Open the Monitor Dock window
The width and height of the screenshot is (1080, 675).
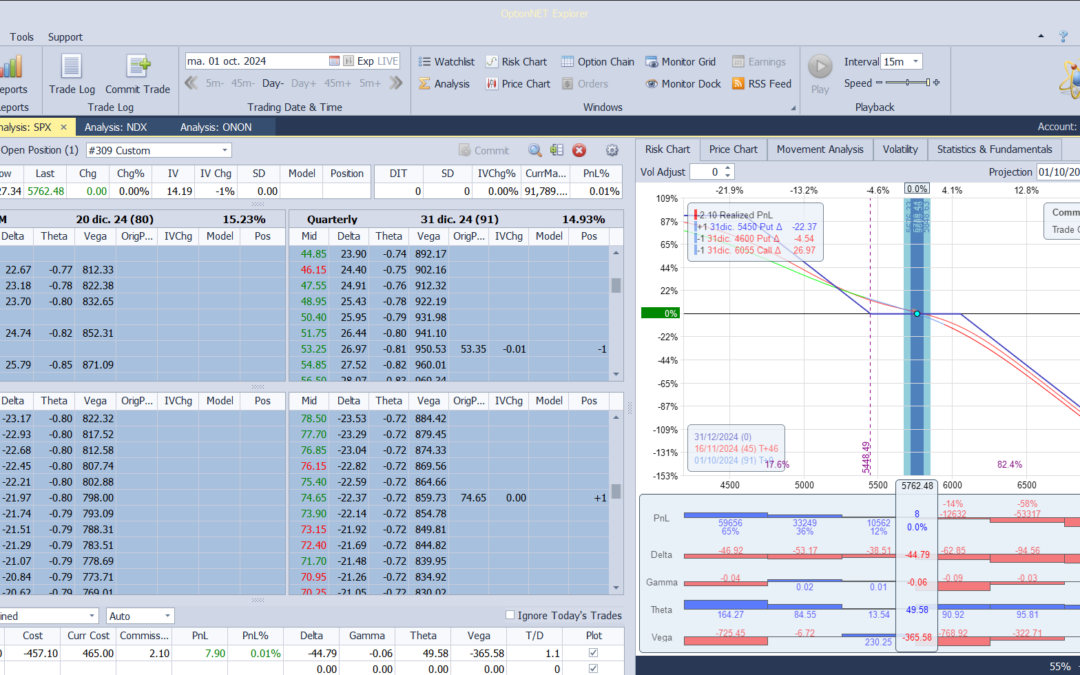click(683, 83)
